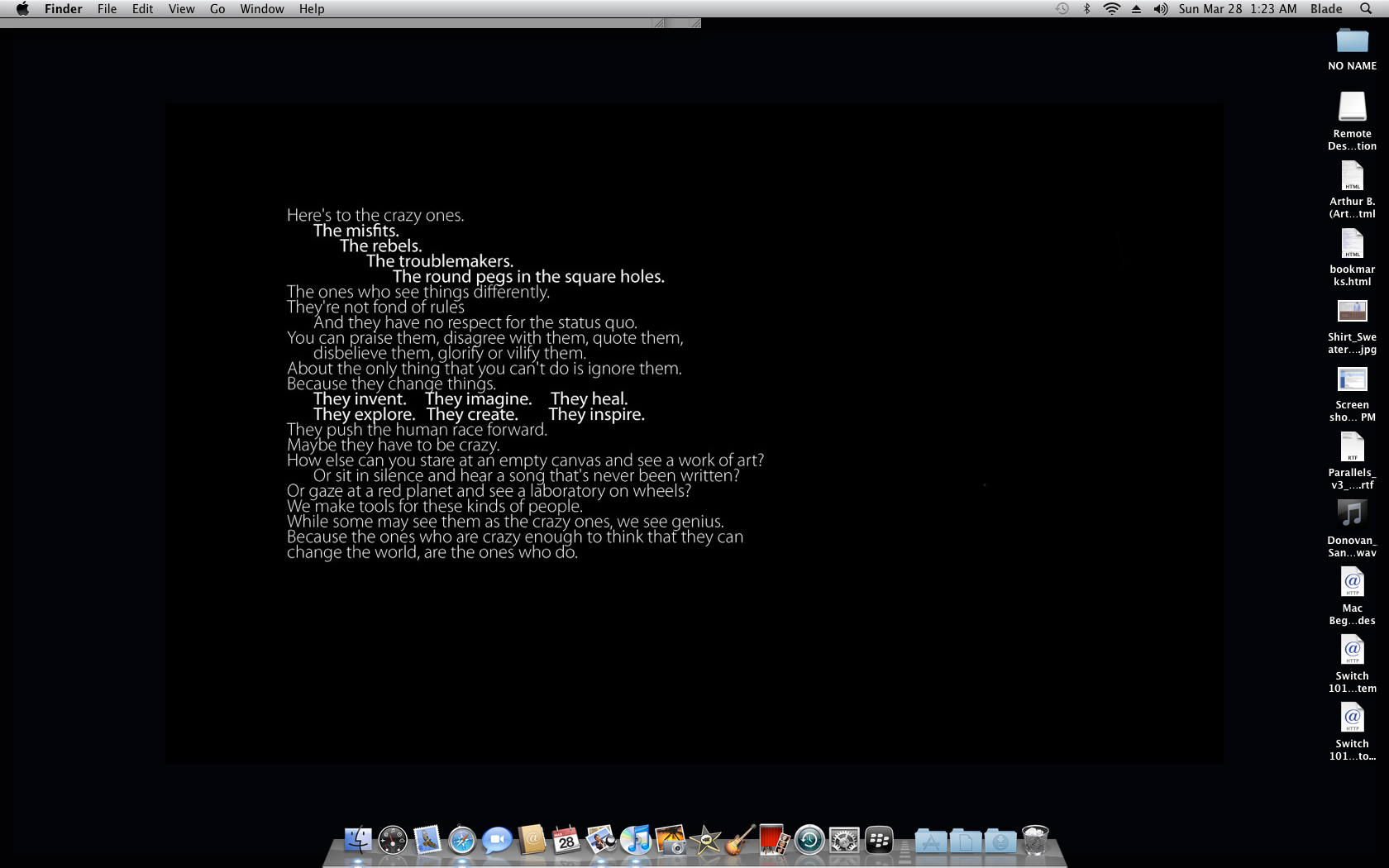Open the volume control in menu bar
This screenshot has width=1389, height=868.
pos(1161,9)
